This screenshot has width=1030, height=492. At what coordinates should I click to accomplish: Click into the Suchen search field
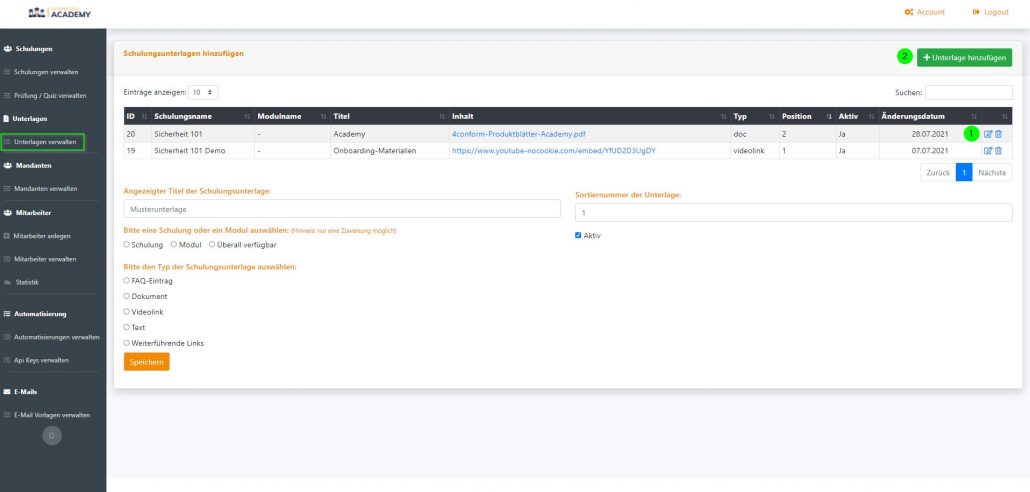coord(968,92)
